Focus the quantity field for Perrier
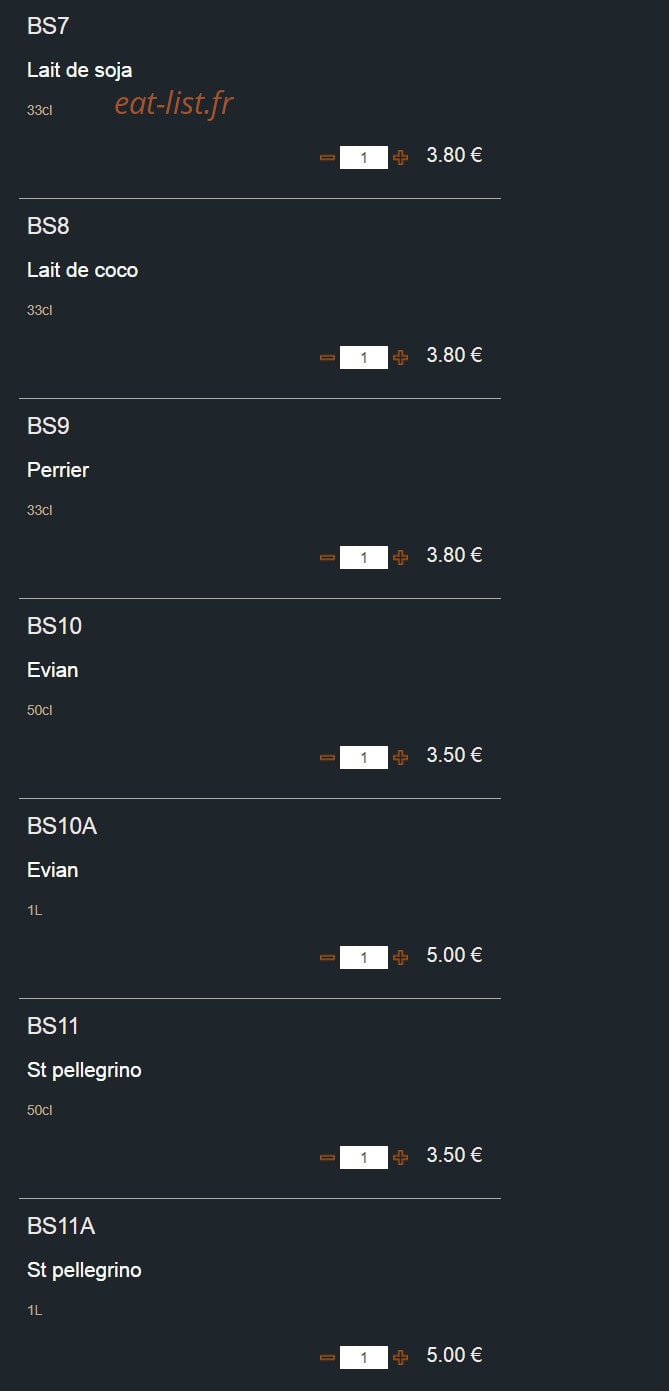Viewport: 669px width, 1391px height. pyautogui.click(x=364, y=557)
